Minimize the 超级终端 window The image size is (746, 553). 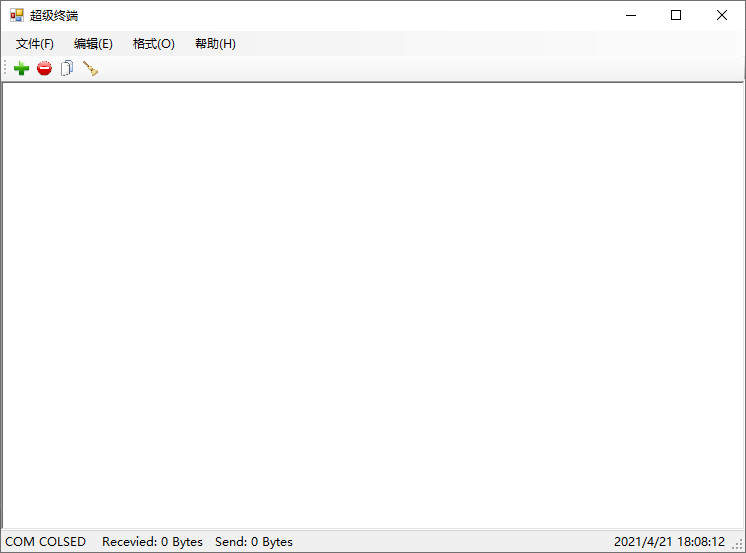pyautogui.click(x=631, y=15)
